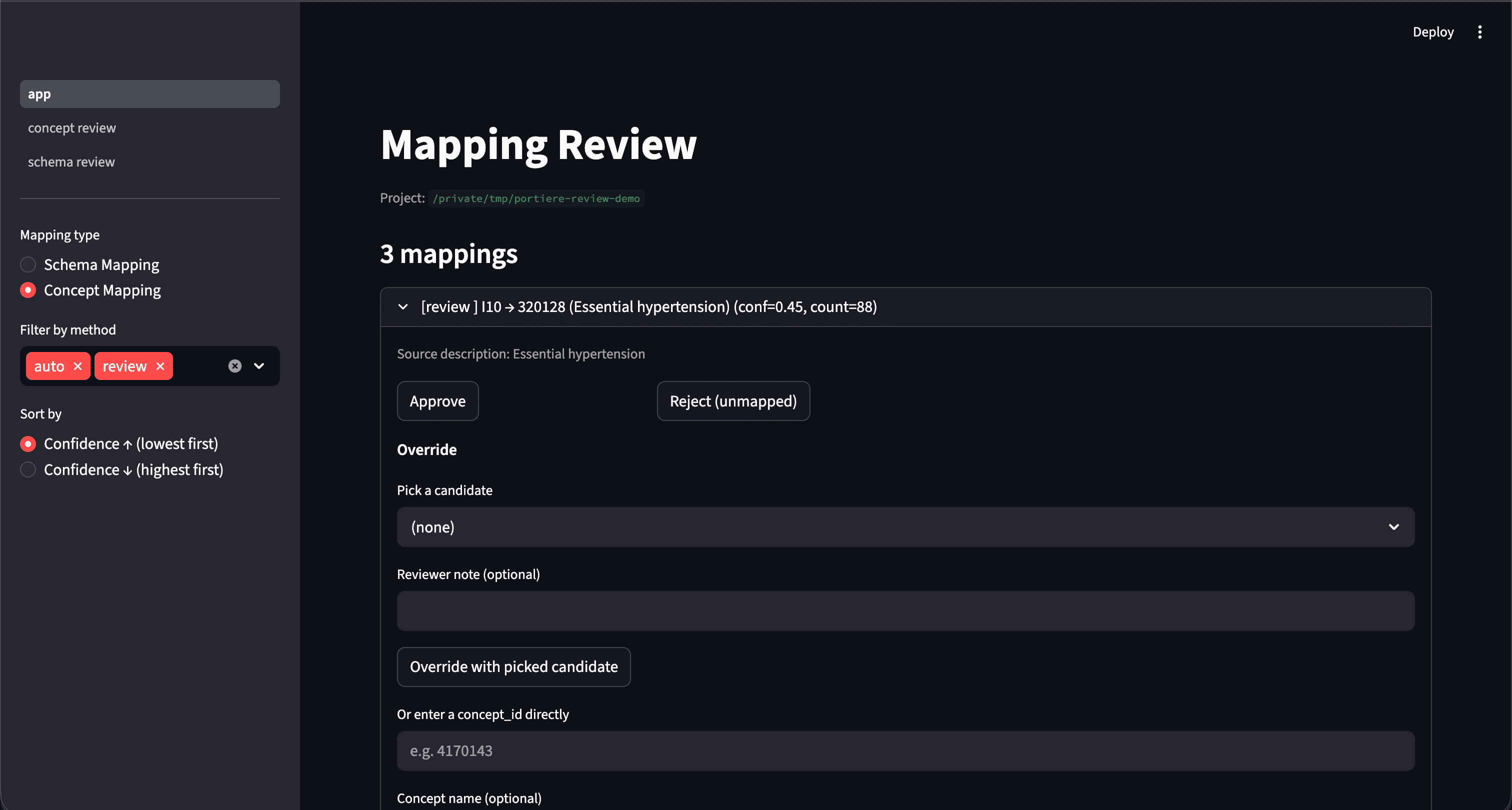The image size is (1512, 810).
Task: Open the three-dot main menu
Action: (x=1479, y=32)
